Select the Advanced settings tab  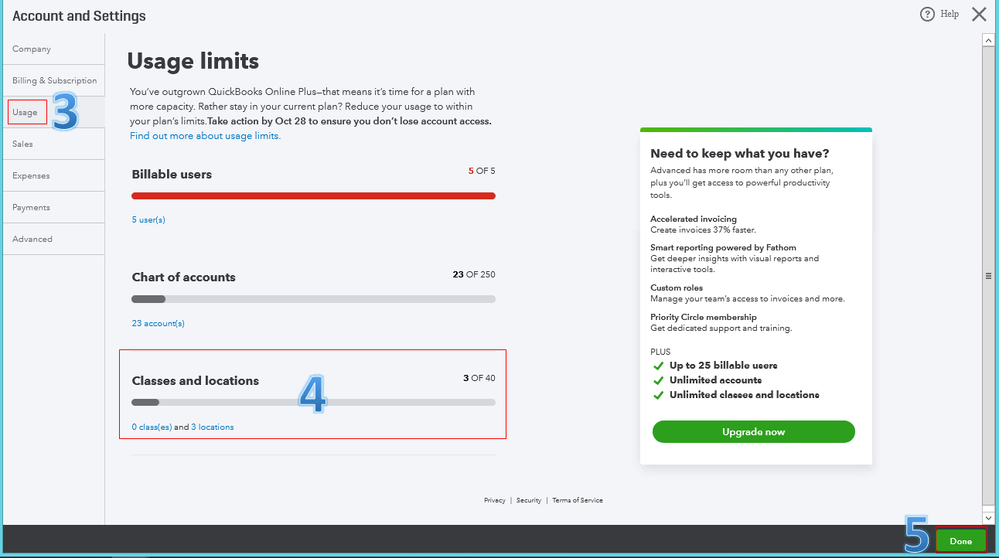tap(32, 239)
